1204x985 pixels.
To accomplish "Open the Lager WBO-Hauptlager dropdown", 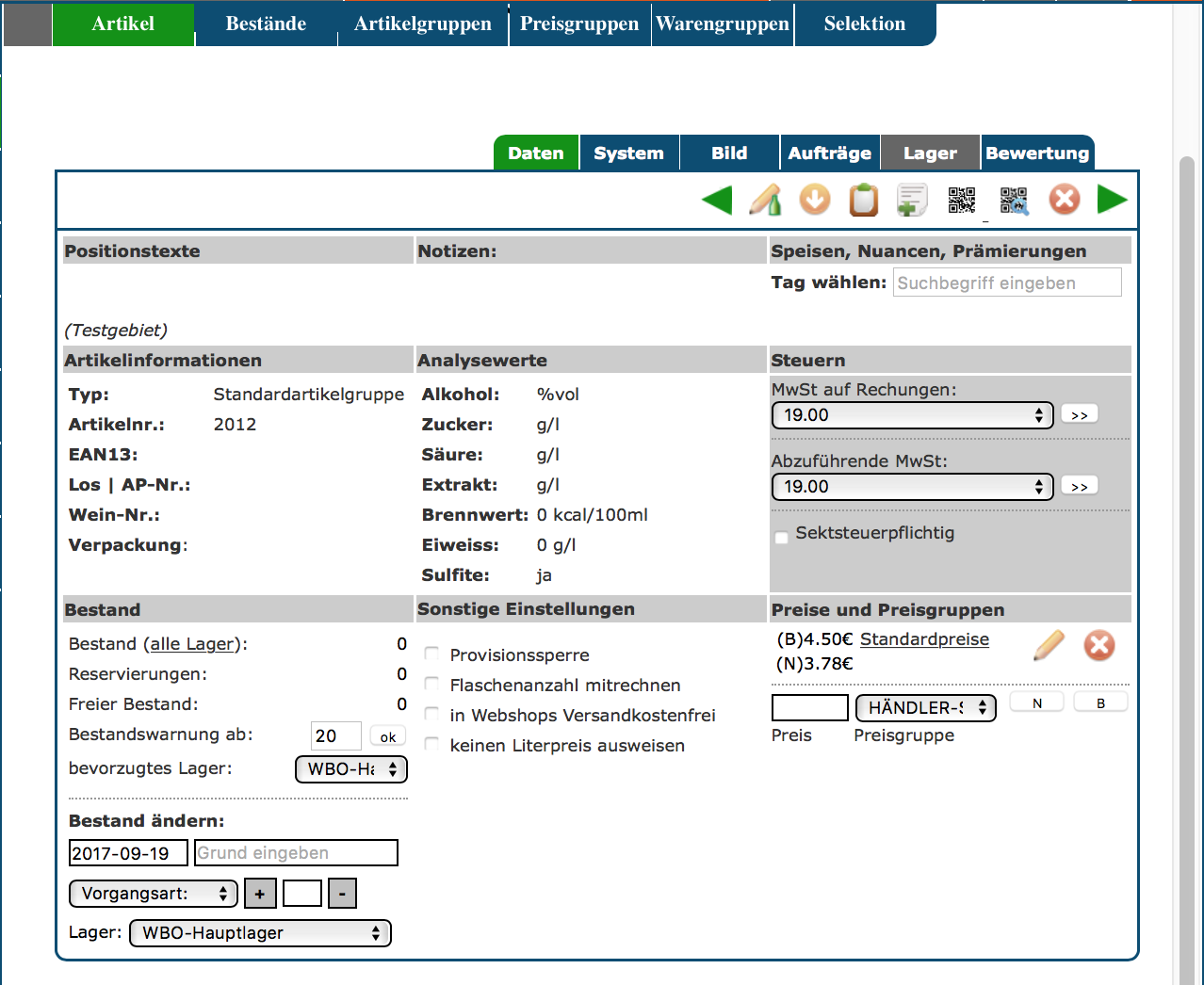I will 259,933.
